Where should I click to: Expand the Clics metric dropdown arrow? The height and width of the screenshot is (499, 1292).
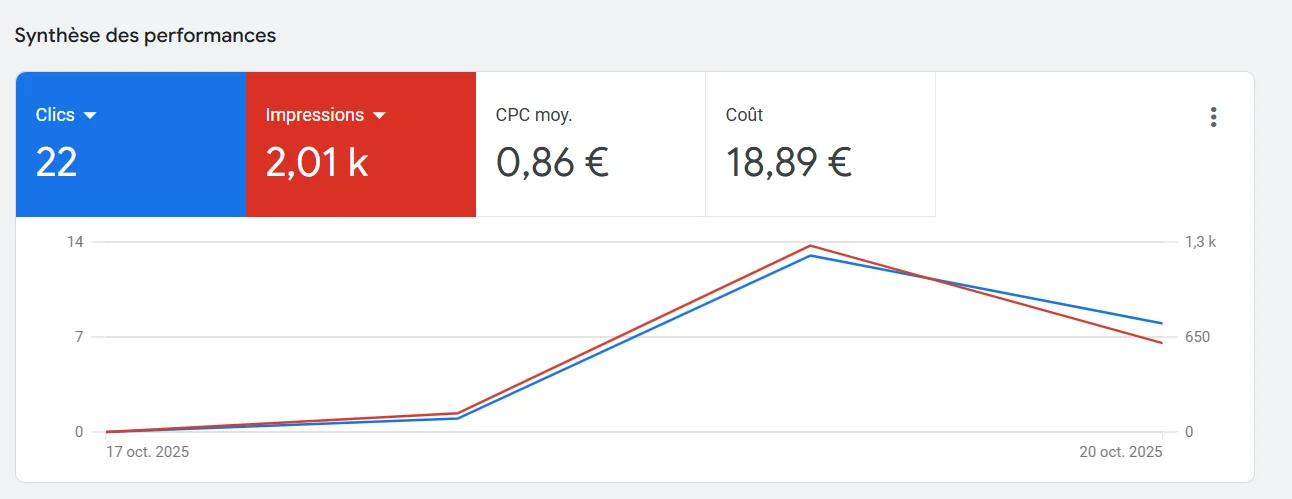point(90,115)
